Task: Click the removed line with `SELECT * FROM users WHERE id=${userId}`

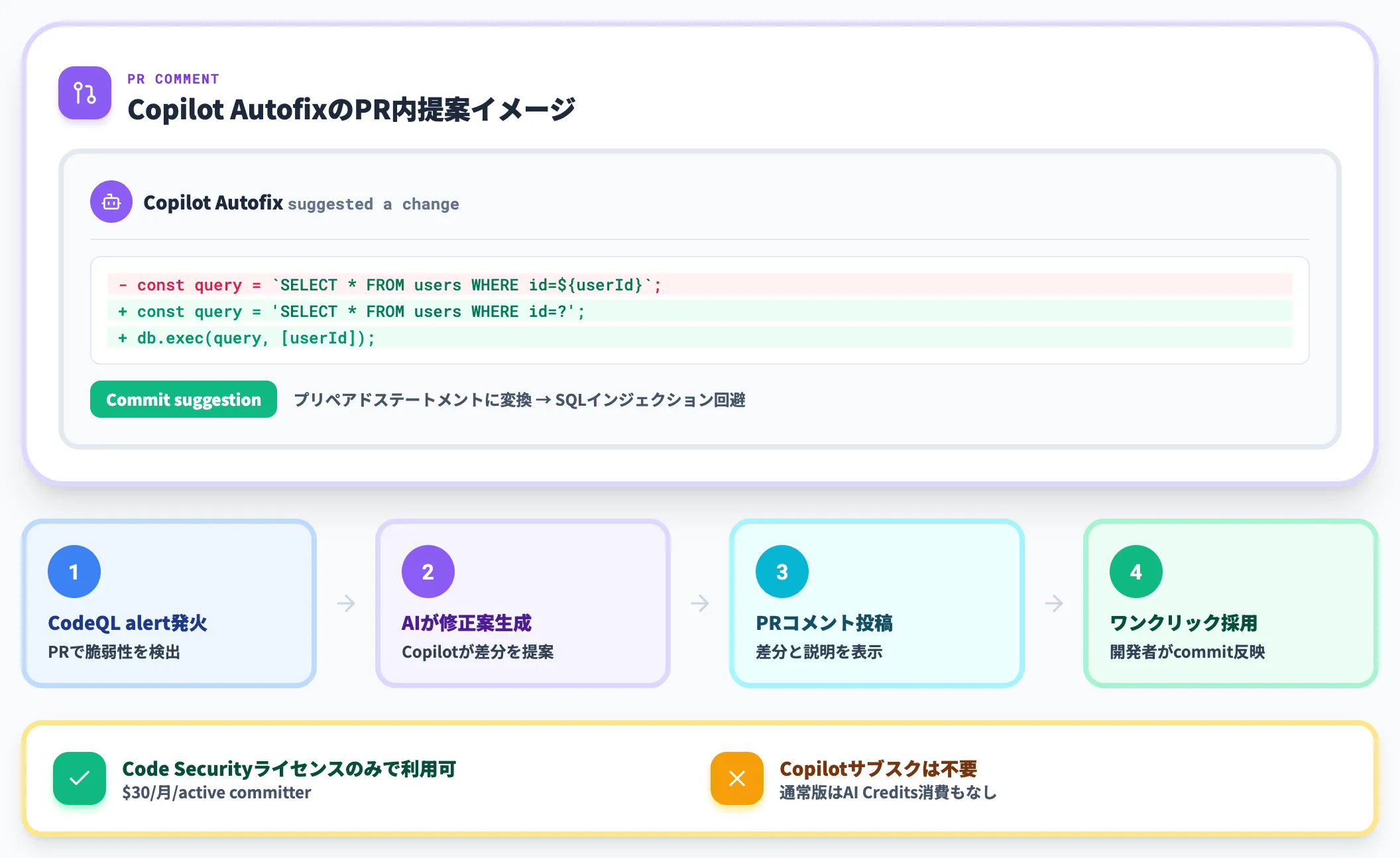Action: pyautogui.click(x=700, y=284)
